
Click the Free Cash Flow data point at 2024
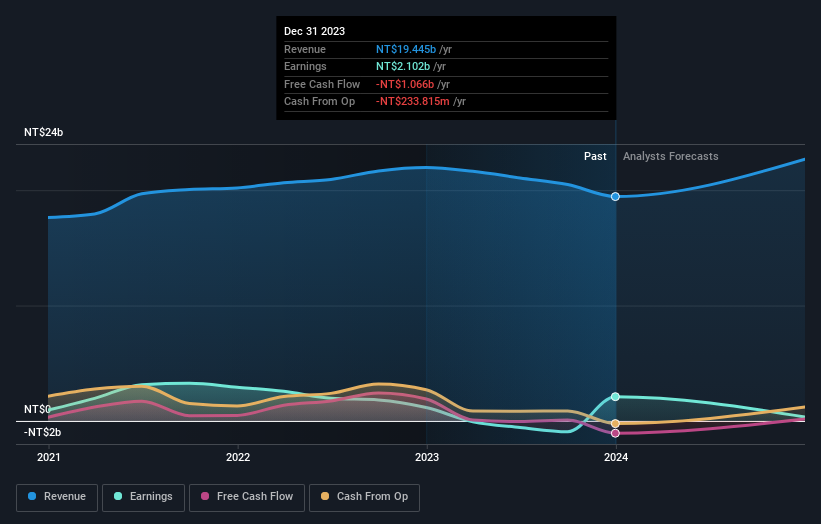click(615, 433)
